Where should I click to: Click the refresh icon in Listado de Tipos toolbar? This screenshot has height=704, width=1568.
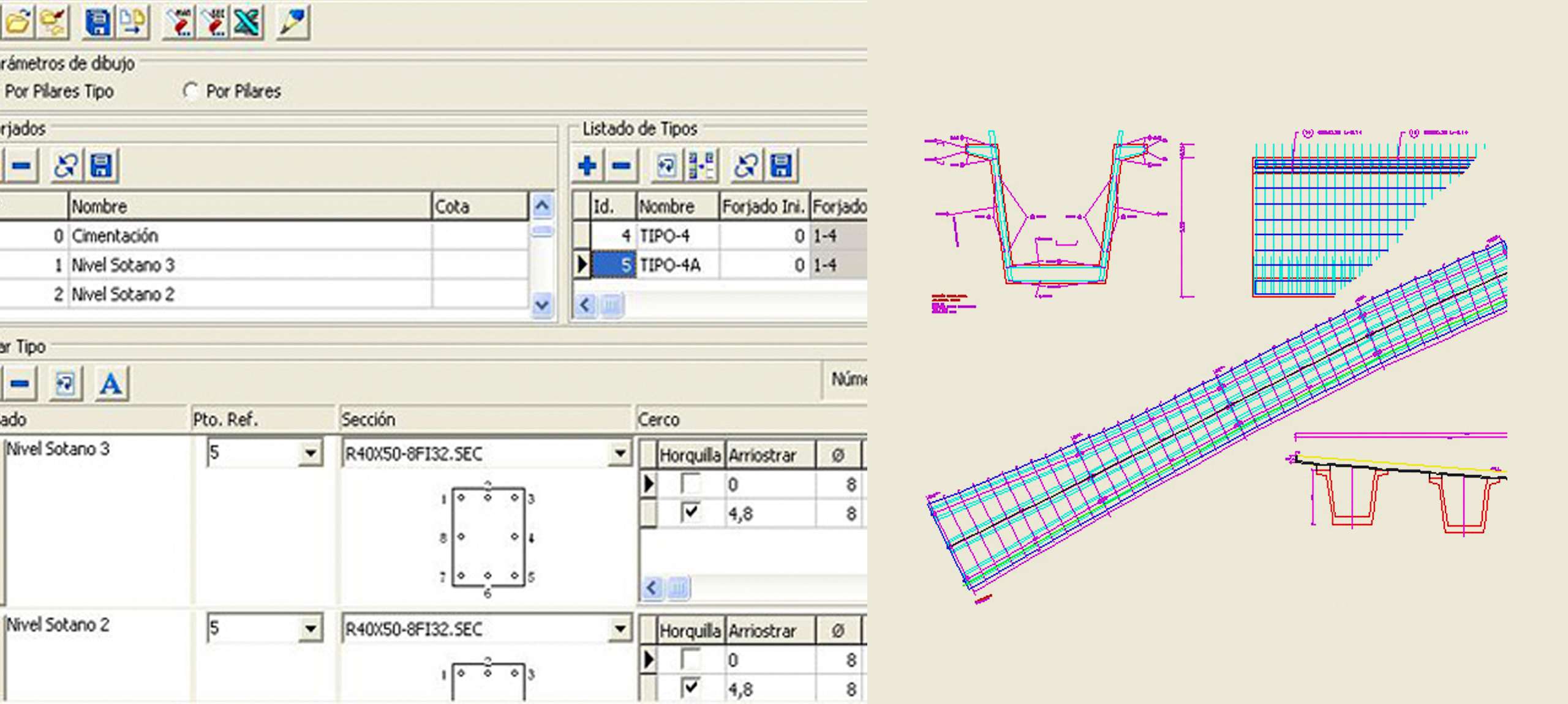(x=745, y=165)
